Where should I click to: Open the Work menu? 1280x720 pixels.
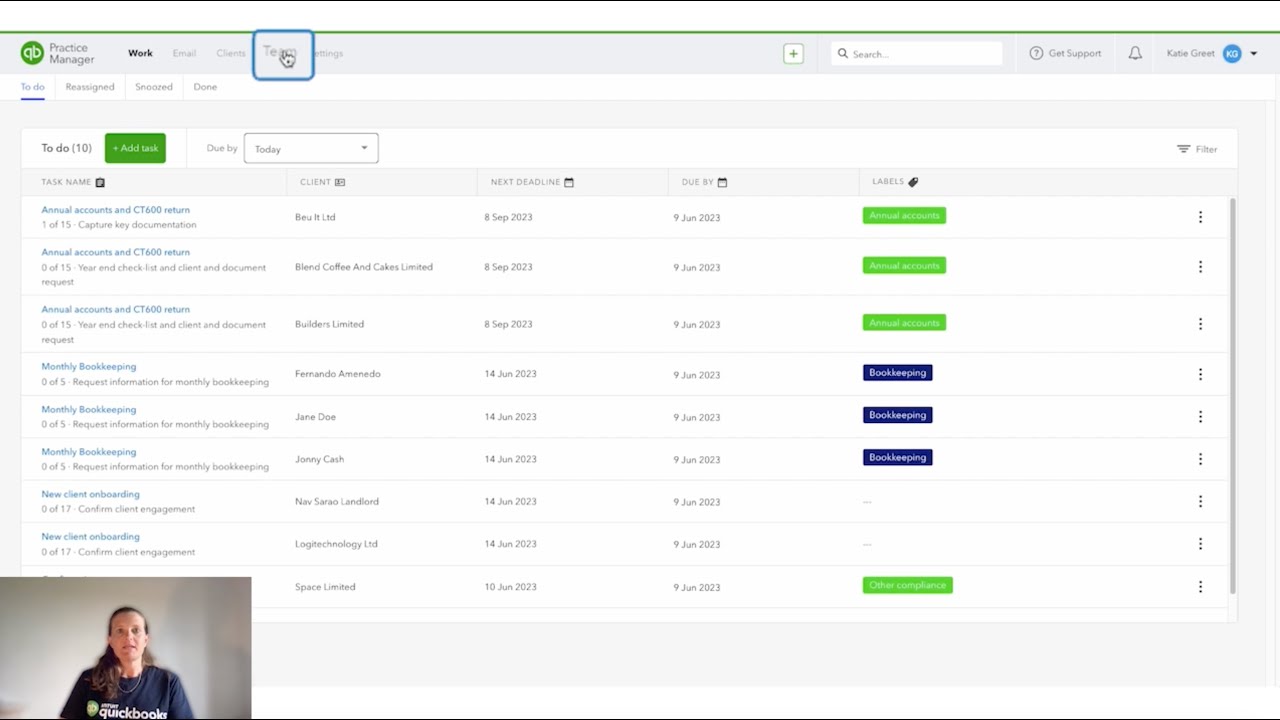(140, 53)
